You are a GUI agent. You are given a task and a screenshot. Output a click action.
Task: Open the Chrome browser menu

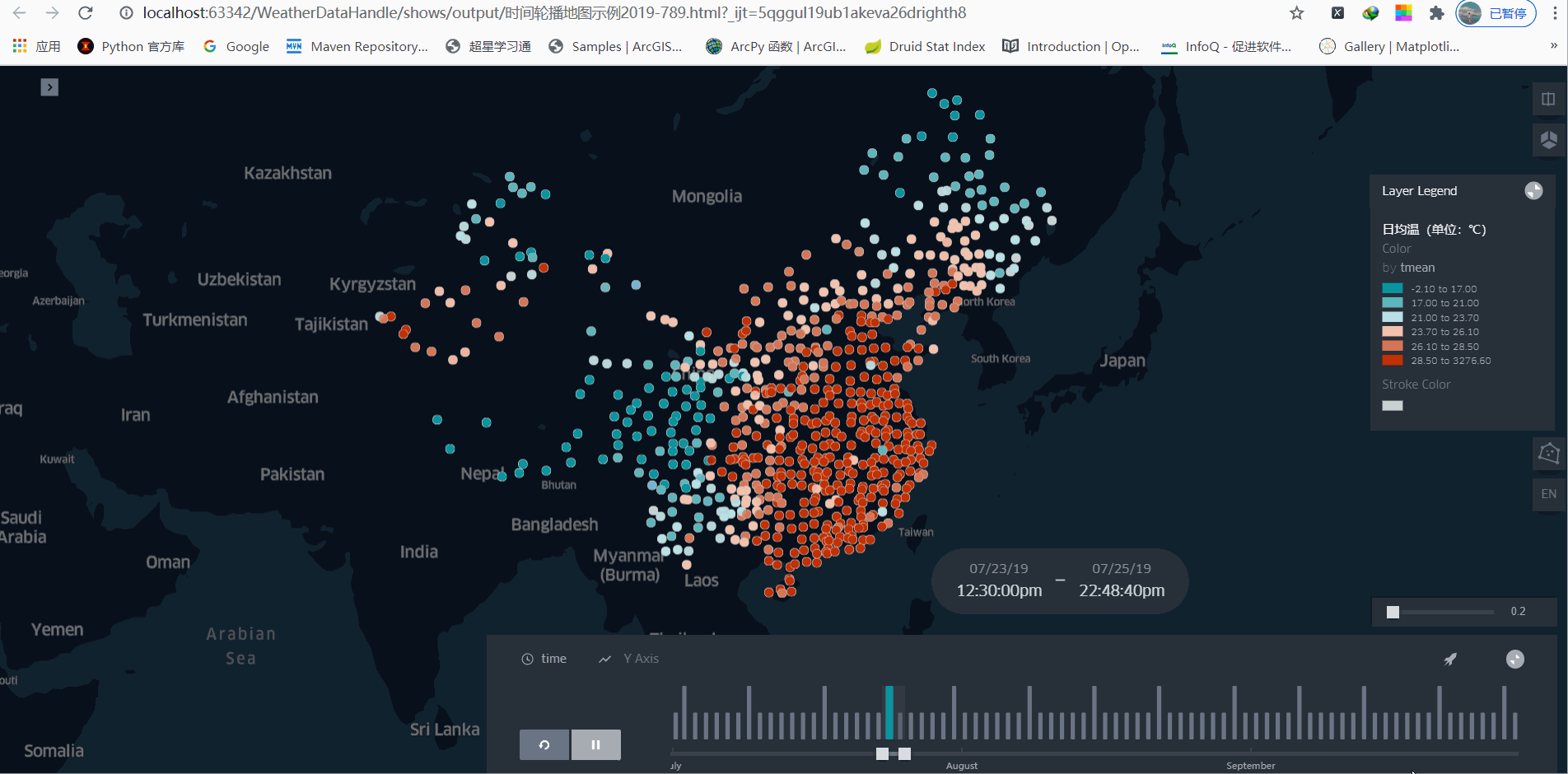pos(1555,13)
